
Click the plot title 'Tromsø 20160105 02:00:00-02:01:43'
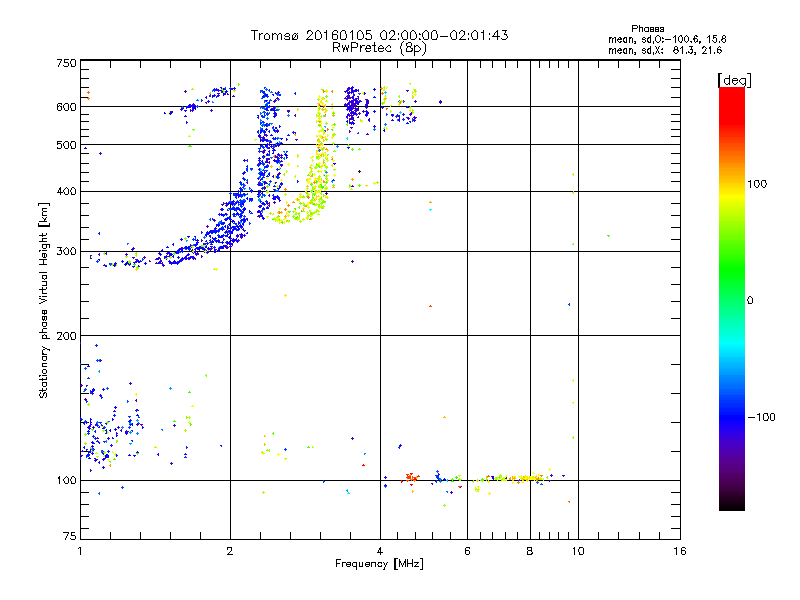pyautogui.click(x=379, y=35)
